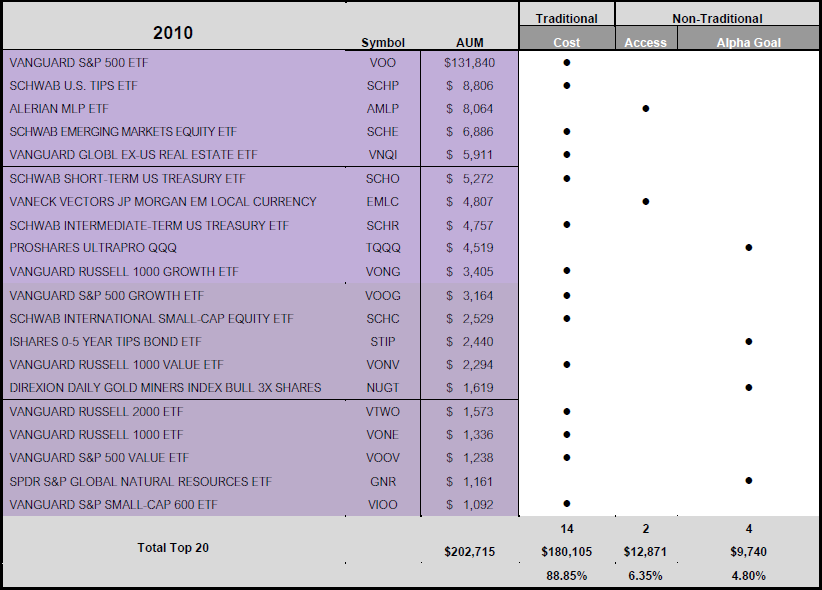822x590 pixels.
Task: Click the AUM value "$ 6,886"
Action: click(x=470, y=132)
